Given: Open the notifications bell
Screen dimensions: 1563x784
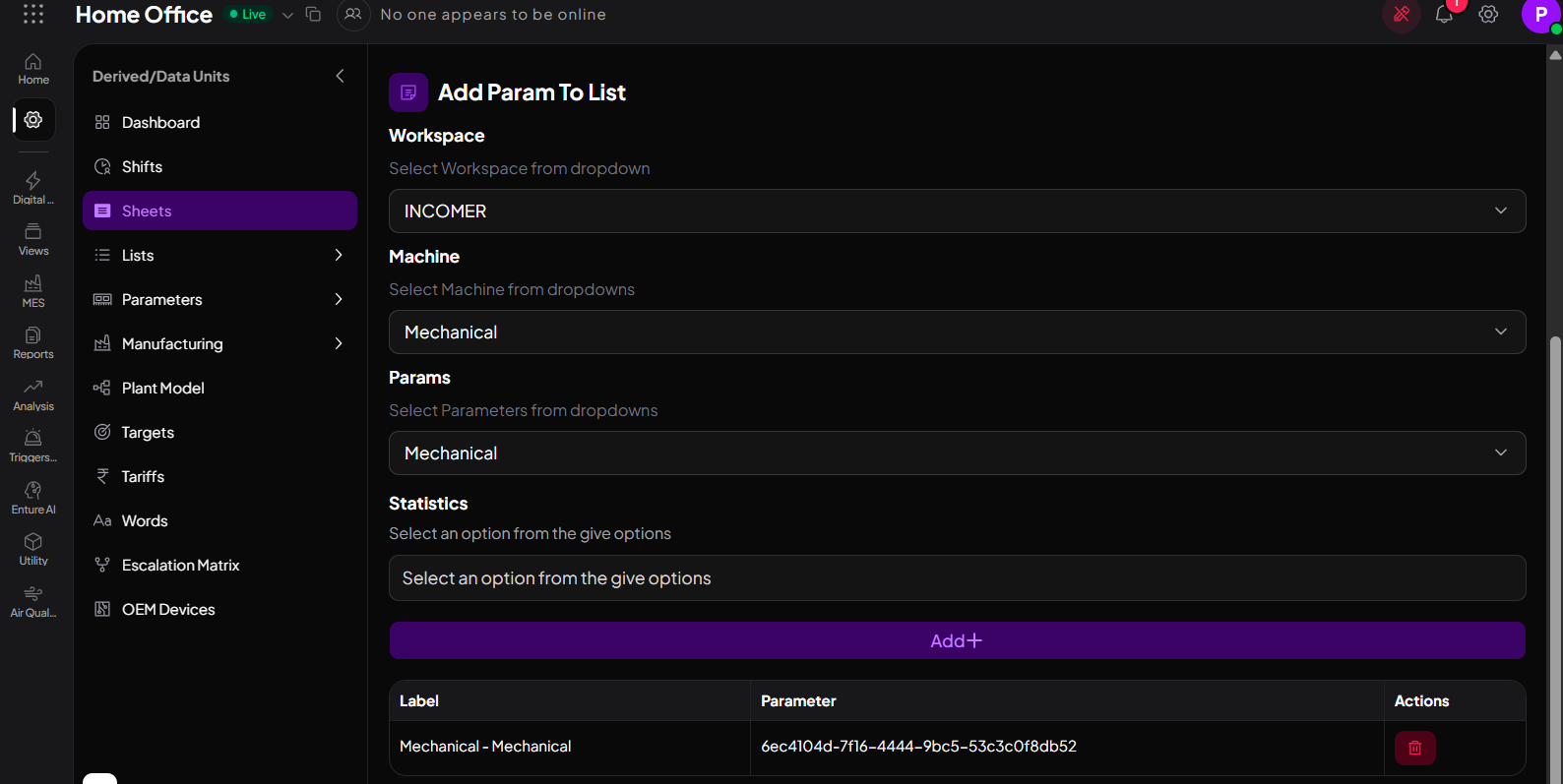Looking at the screenshot, I should click(x=1444, y=15).
